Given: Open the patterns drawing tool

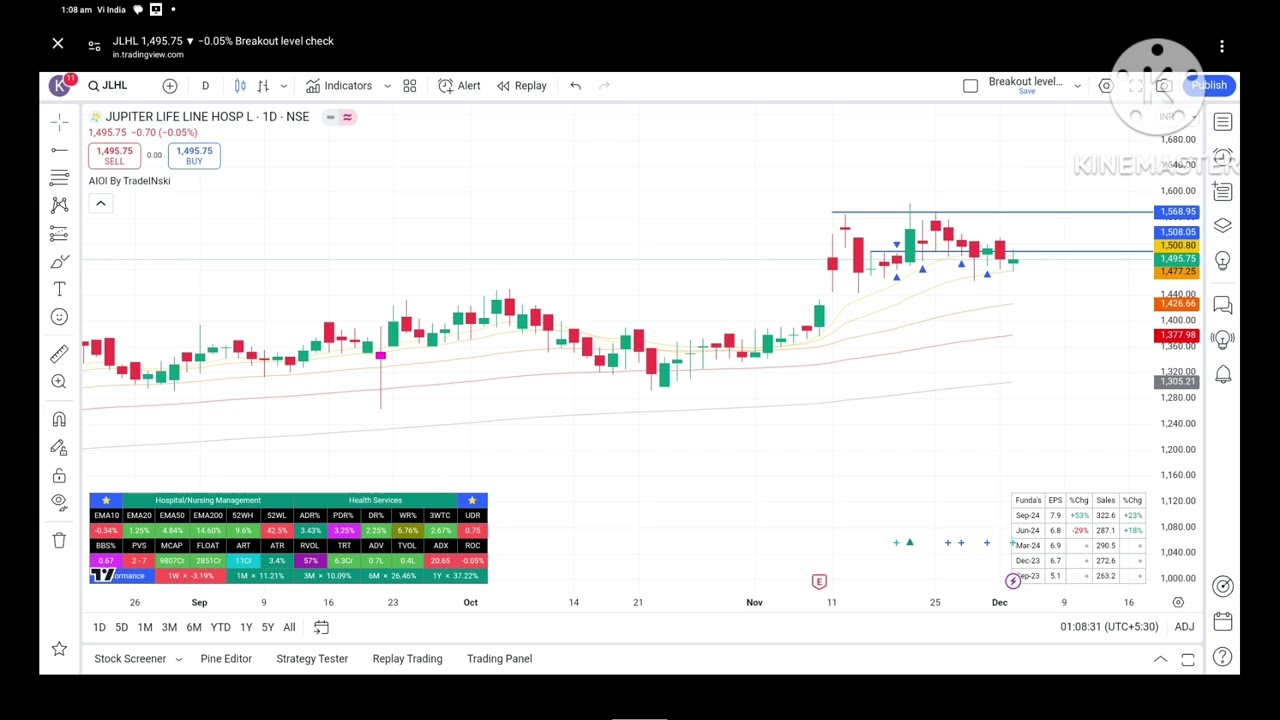Looking at the screenshot, I should point(59,205).
